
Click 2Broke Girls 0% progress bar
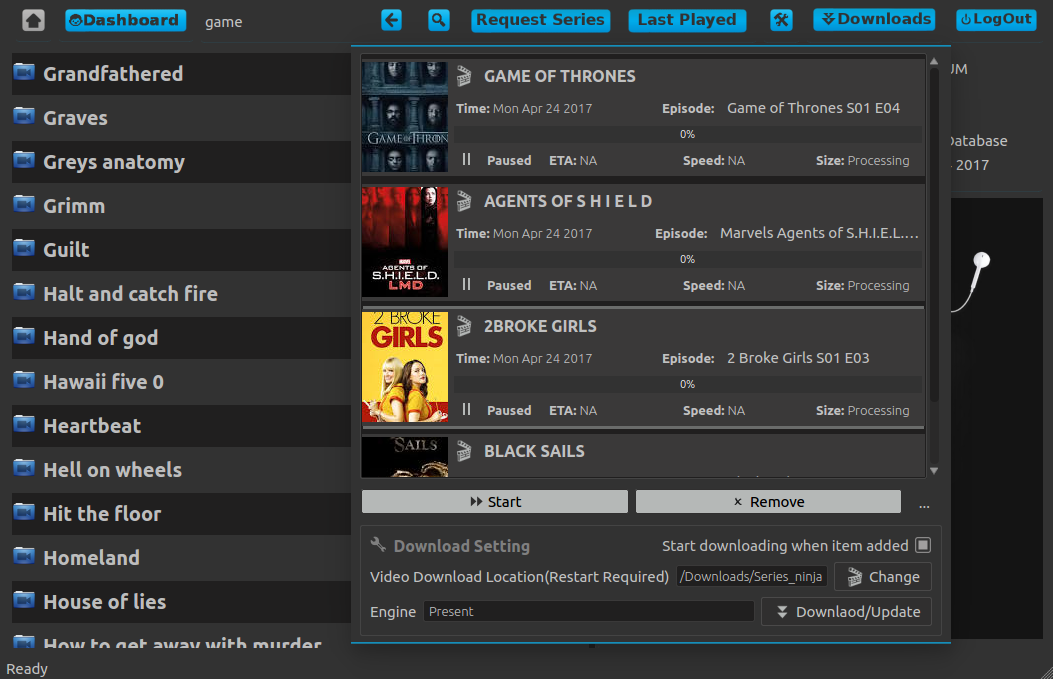coord(688,384)
